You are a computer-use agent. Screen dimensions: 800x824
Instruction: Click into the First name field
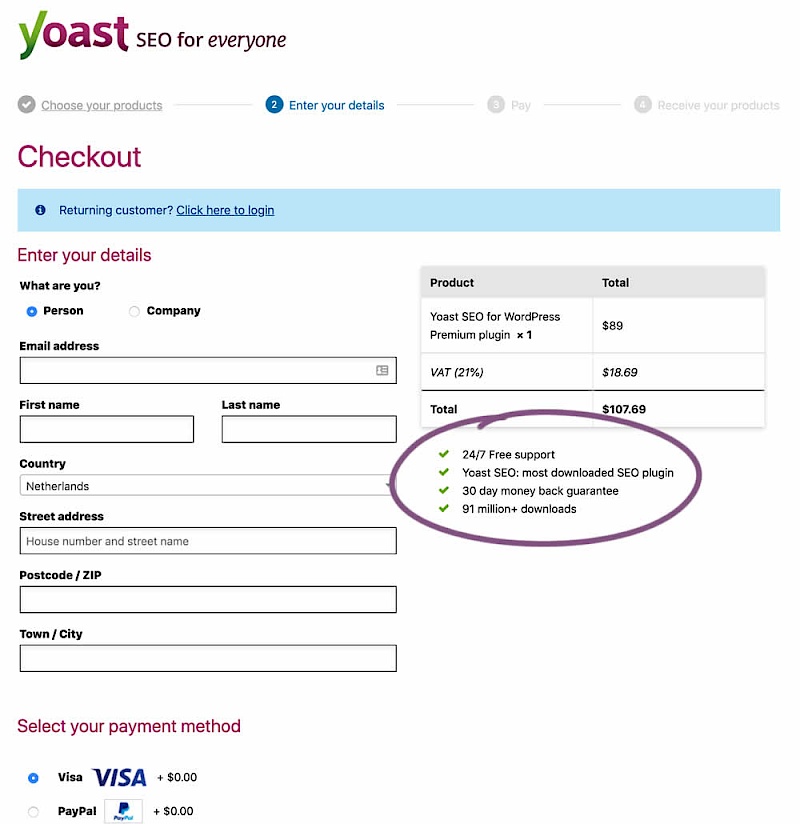(x=106, y=429)
